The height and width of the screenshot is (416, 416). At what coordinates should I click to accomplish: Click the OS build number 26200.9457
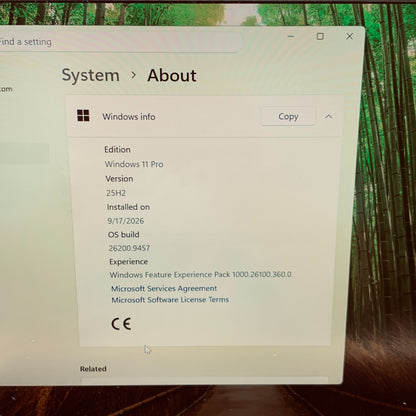coord(129,248)
